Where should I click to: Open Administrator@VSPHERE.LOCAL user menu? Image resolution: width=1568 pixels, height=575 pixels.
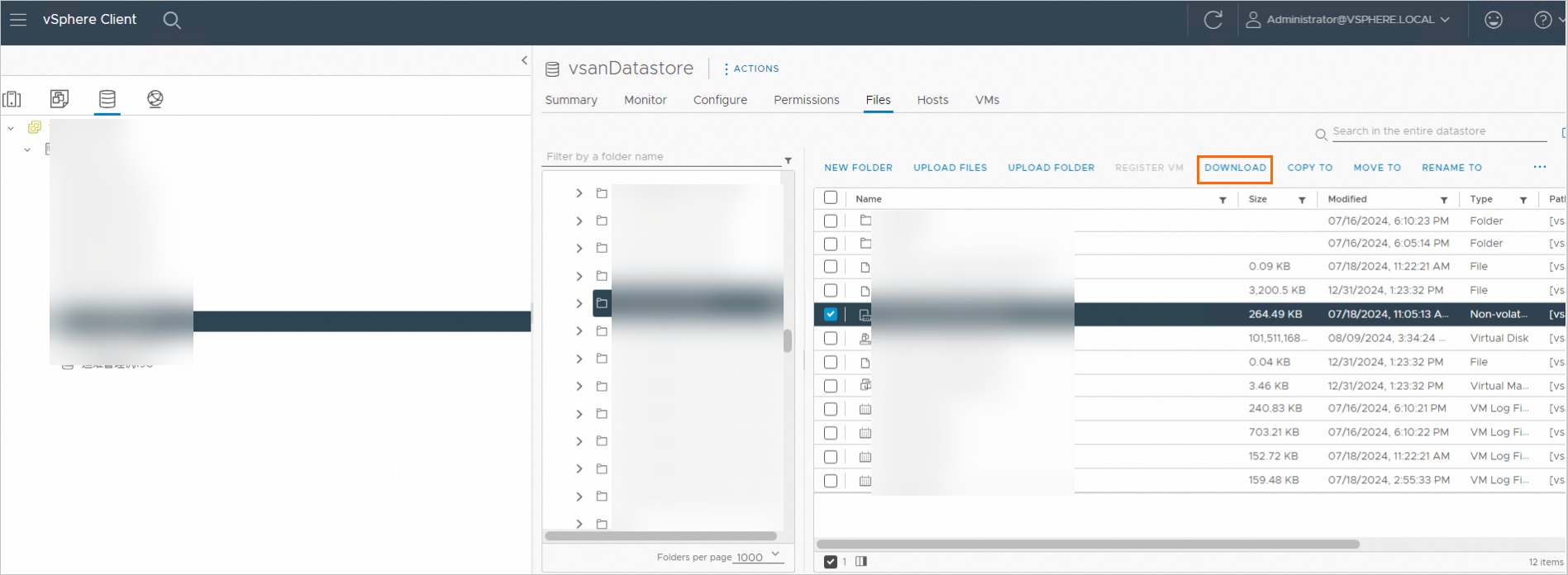pos(1348,20)
